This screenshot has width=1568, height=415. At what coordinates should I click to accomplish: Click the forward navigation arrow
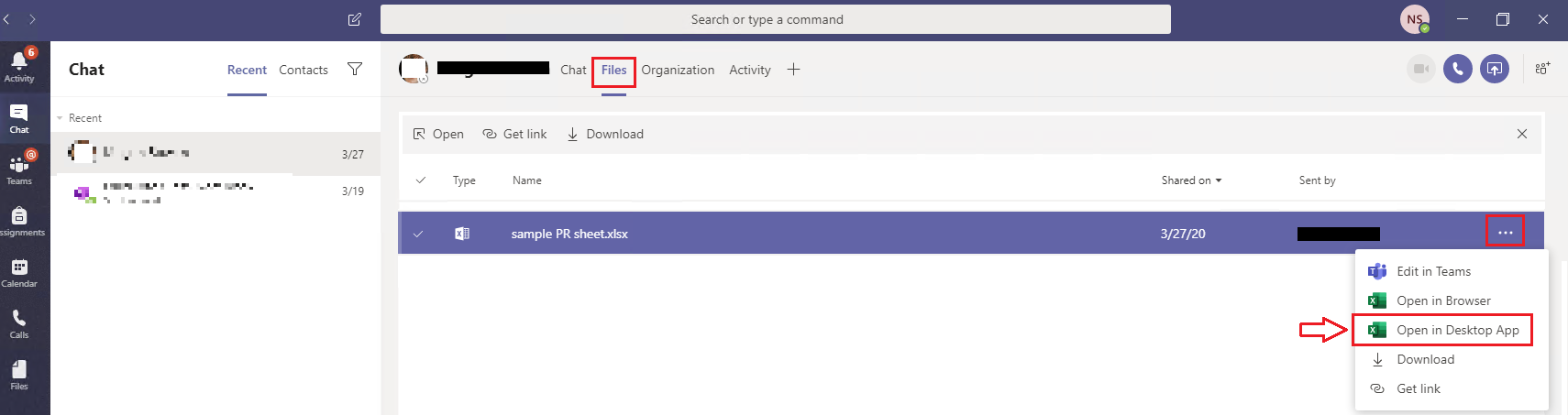32,19
